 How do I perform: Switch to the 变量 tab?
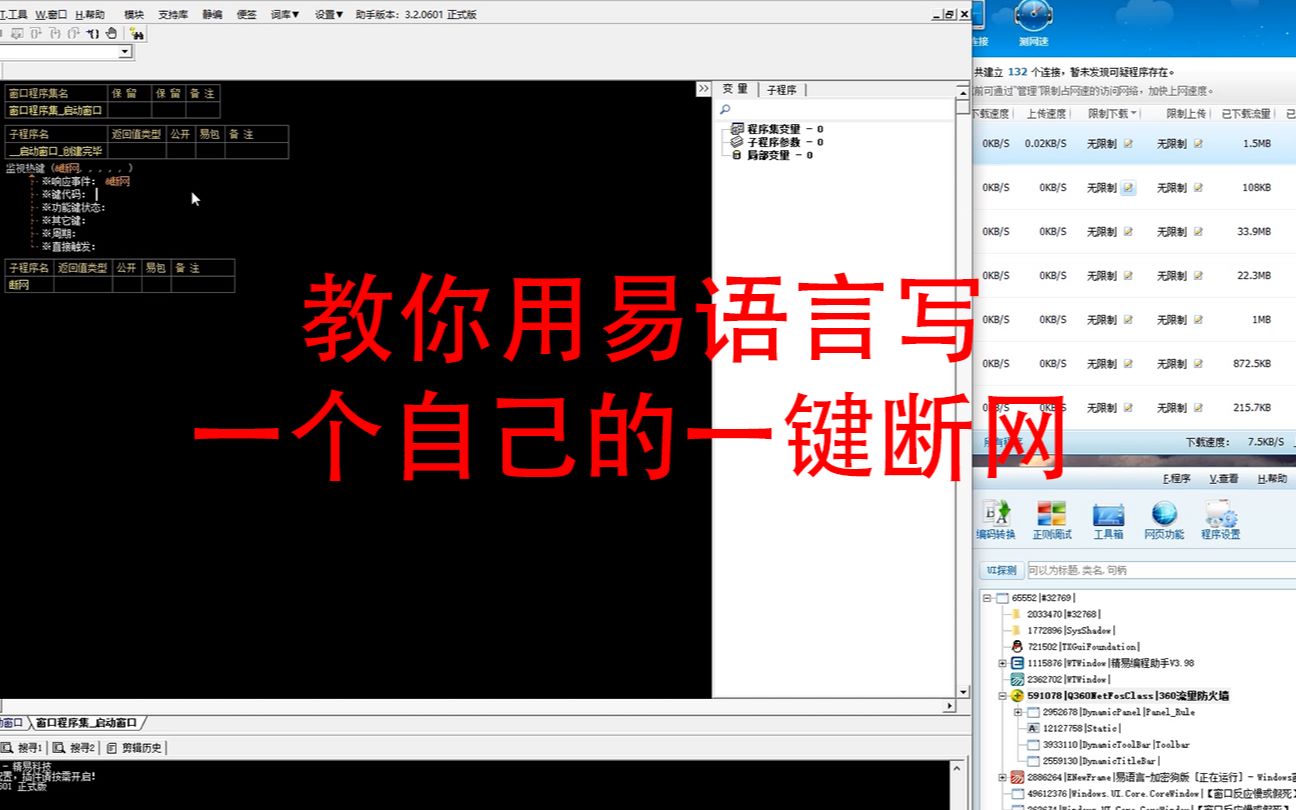(x=735, y=90)
